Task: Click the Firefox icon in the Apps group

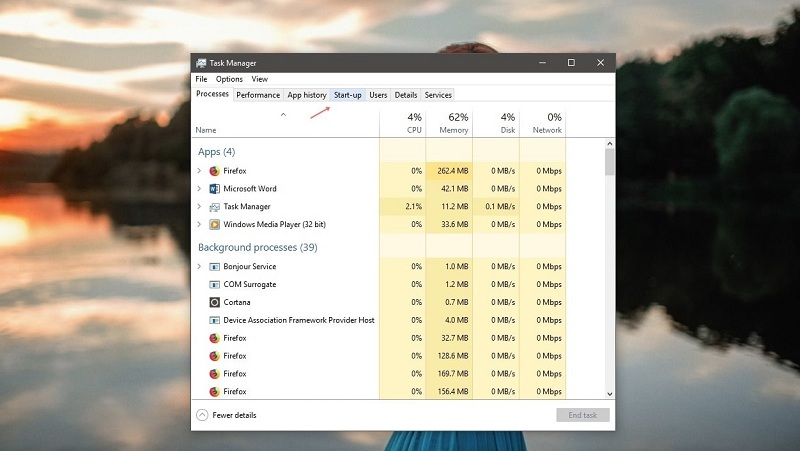Action: [x=214, y=171]
